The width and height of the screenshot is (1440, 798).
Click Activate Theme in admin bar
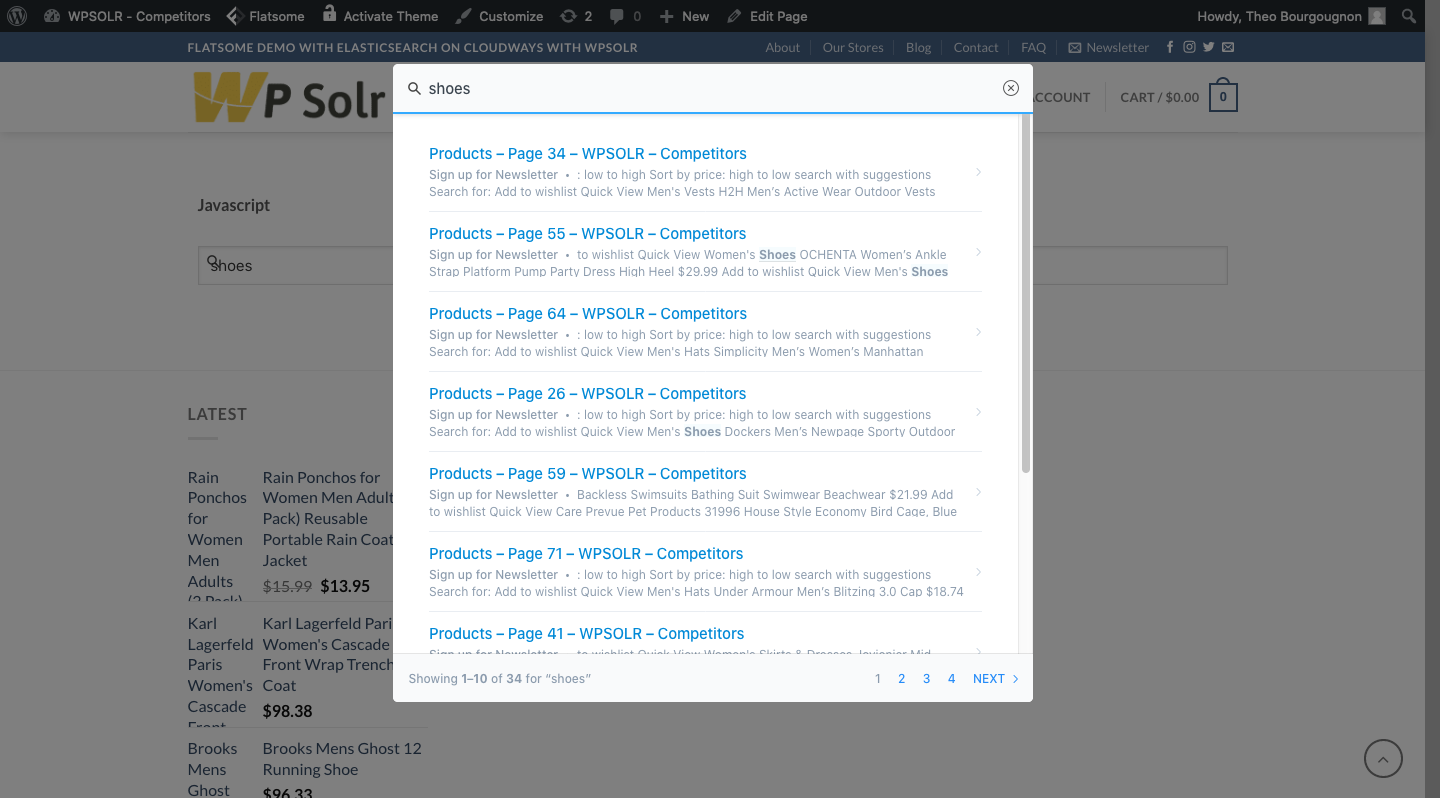380,16
